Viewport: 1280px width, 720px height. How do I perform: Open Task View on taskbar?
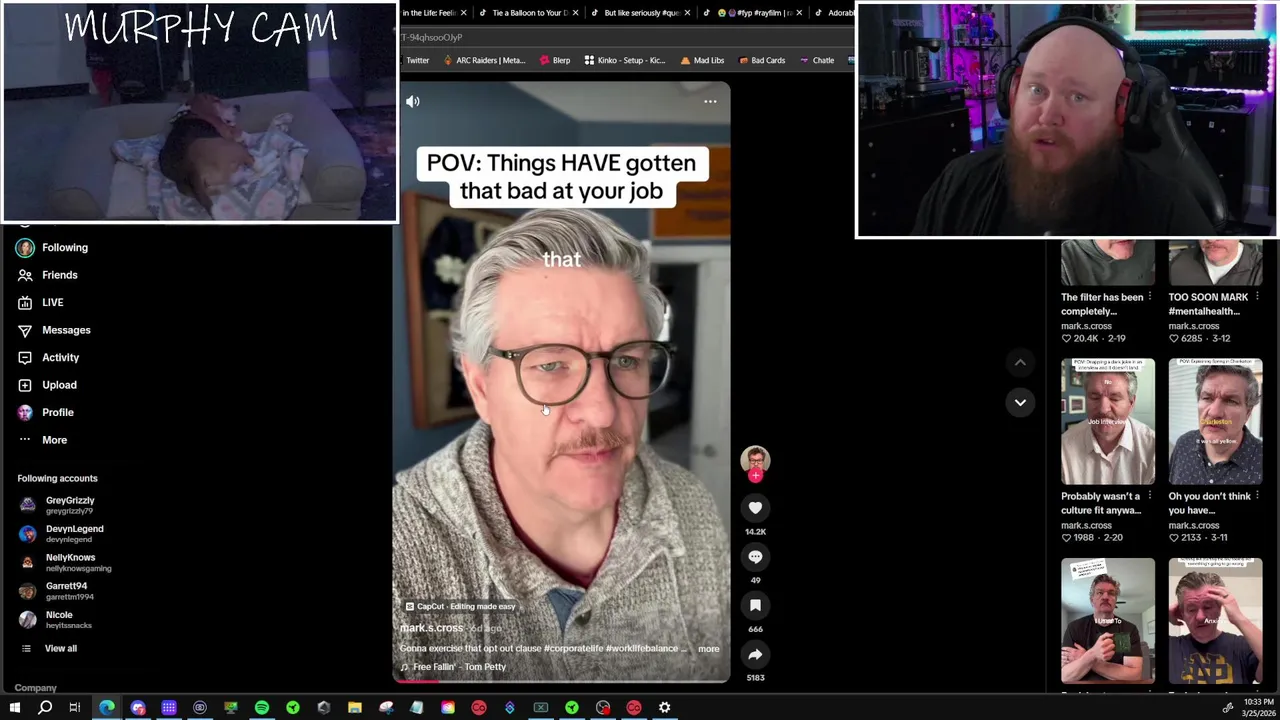[x=75, y=708]
